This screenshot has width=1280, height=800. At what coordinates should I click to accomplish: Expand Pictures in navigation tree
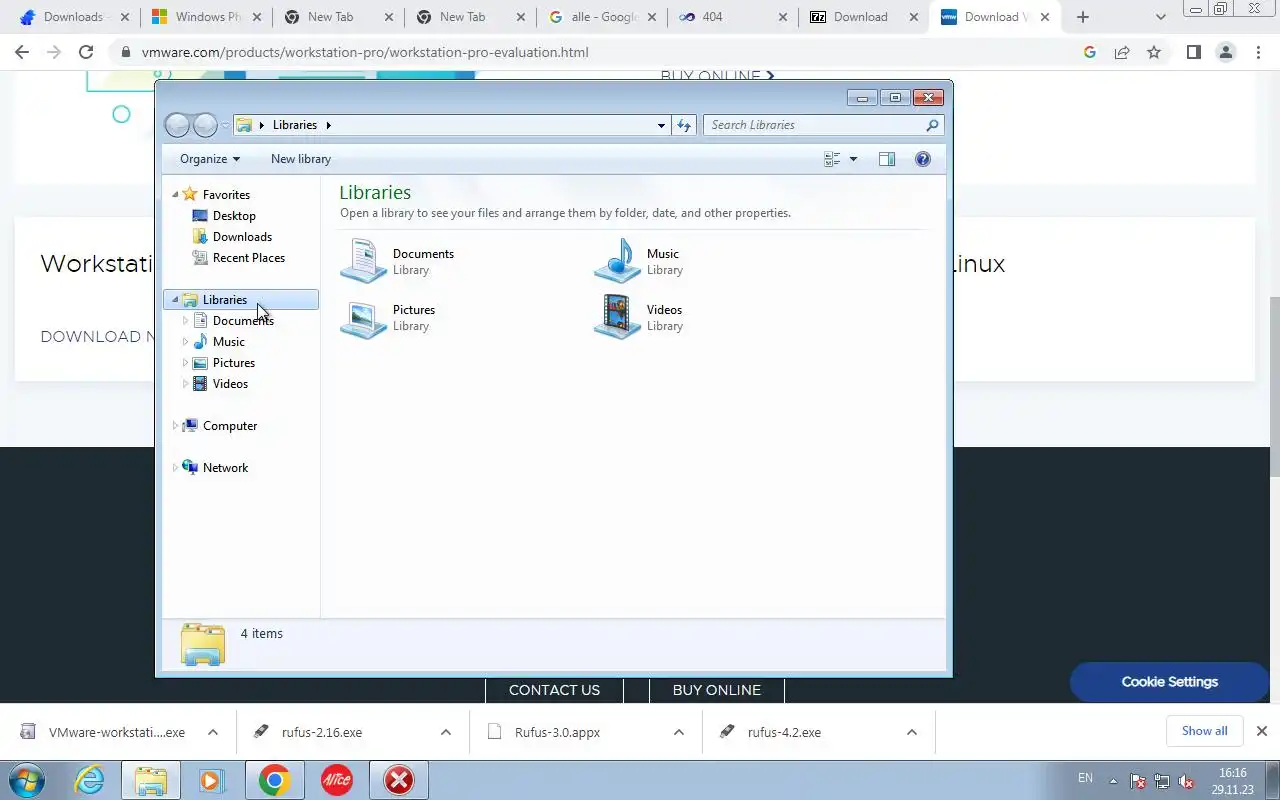point(185,363)
